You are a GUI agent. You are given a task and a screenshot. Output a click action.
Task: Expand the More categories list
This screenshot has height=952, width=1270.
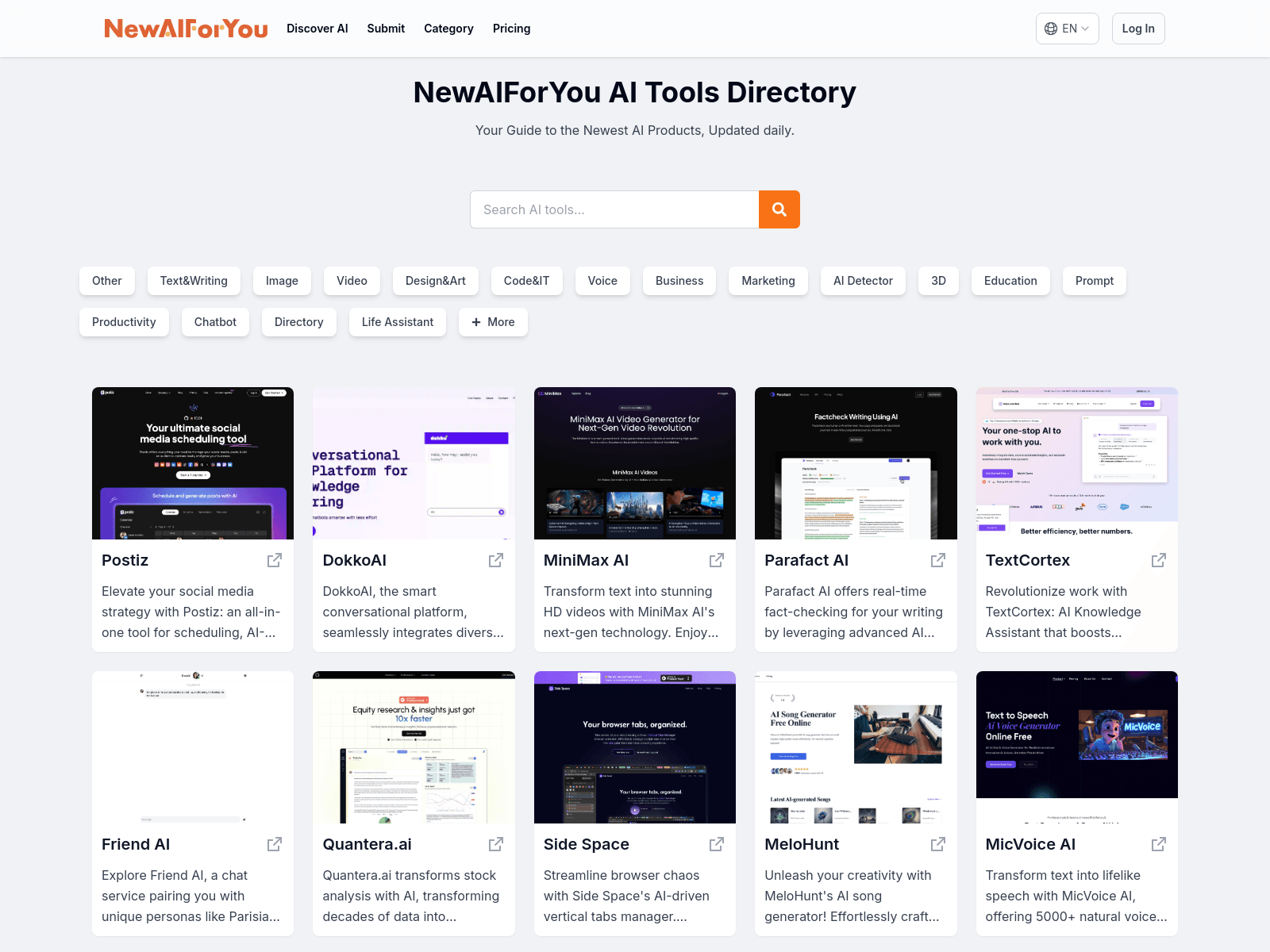coord(493,322)
